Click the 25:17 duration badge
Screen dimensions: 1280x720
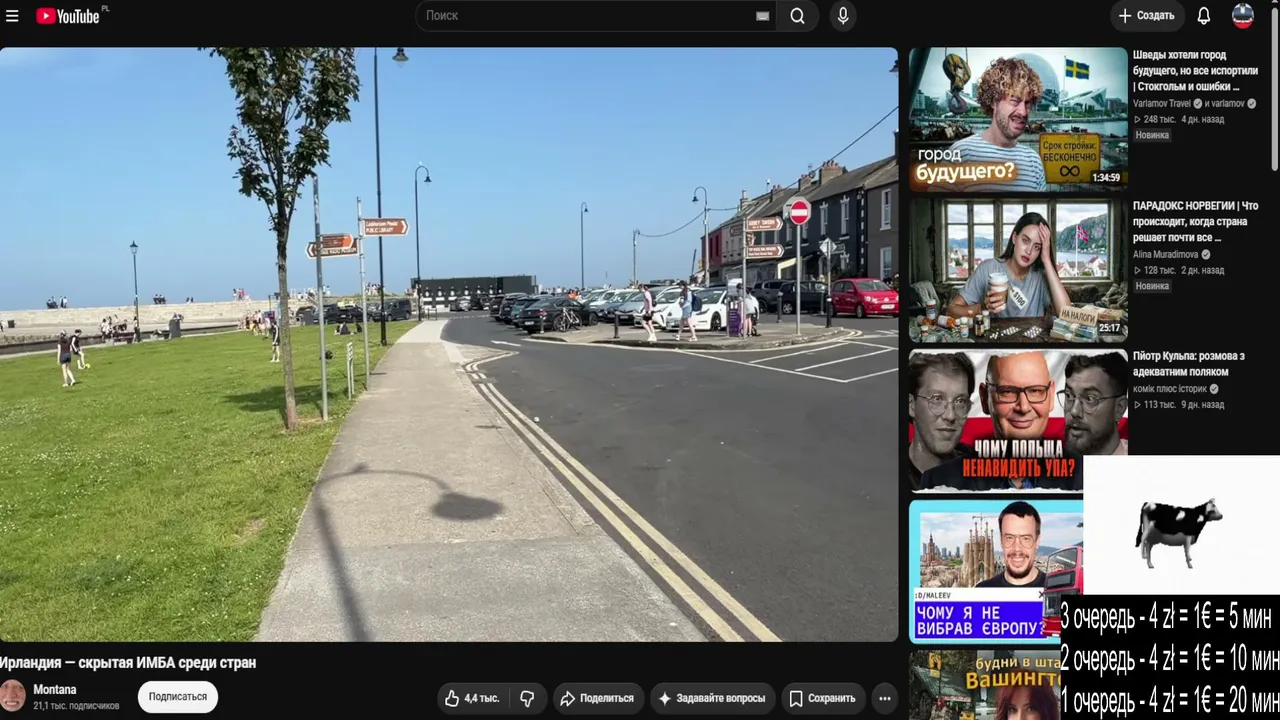coord(1109,328)
